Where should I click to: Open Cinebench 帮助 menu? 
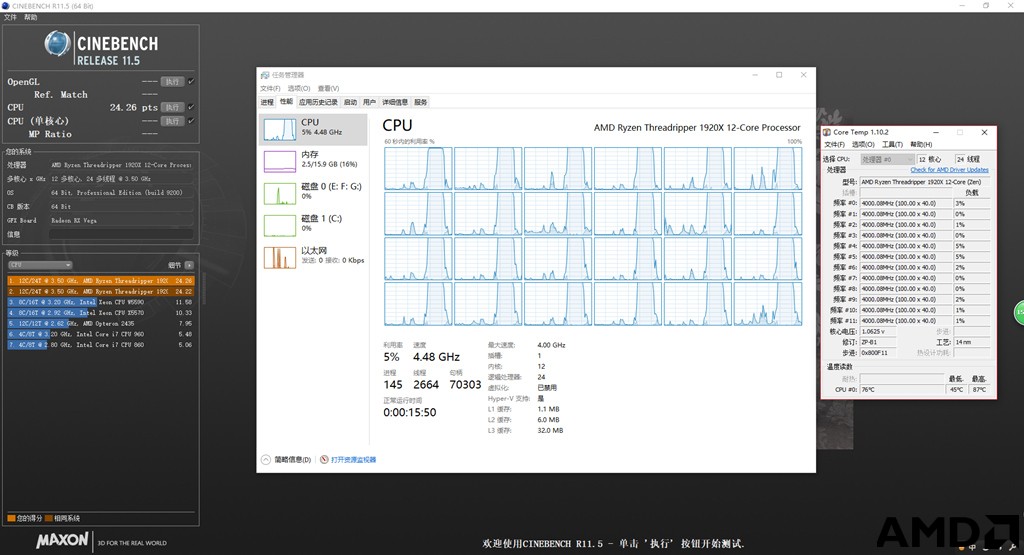point(31,18)
